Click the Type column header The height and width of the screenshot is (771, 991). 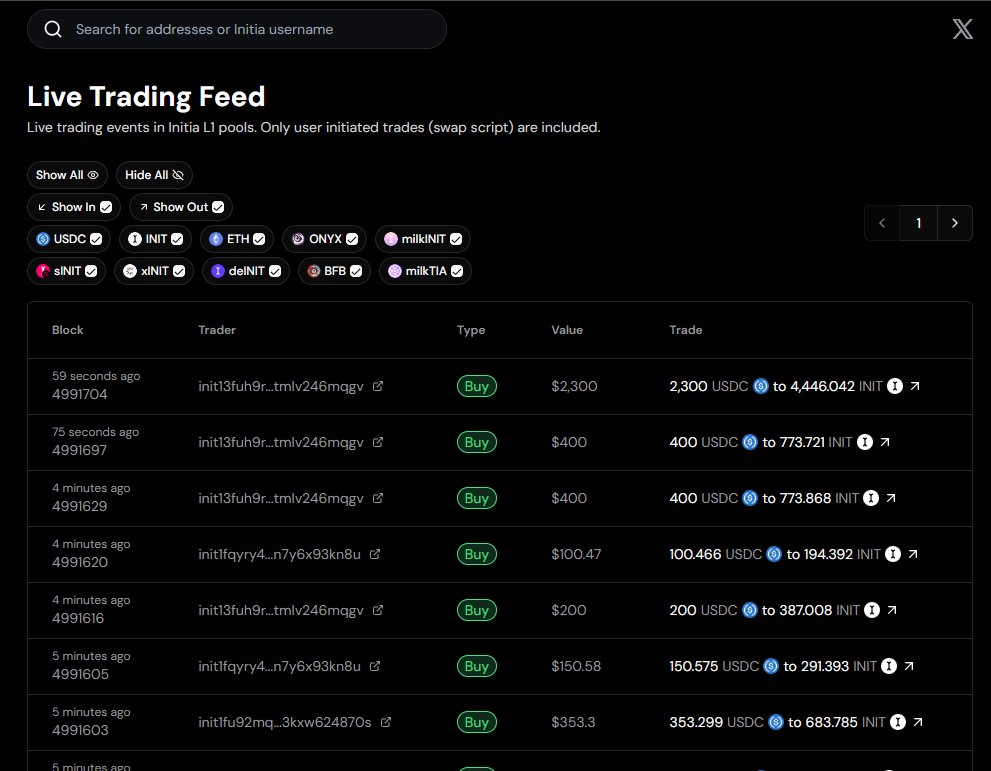(471, 330)
